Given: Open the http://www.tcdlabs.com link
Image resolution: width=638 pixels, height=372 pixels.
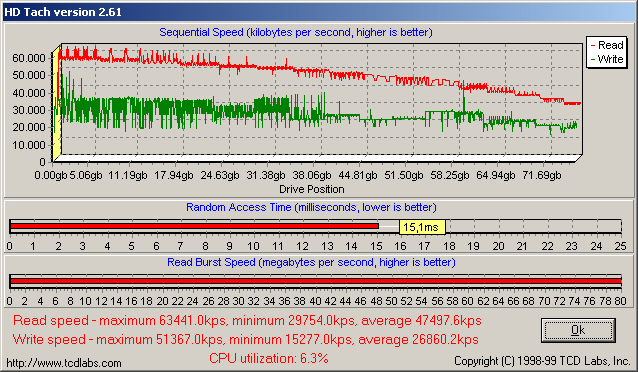Looking at the screenshot, I should [x=64, y=363].
